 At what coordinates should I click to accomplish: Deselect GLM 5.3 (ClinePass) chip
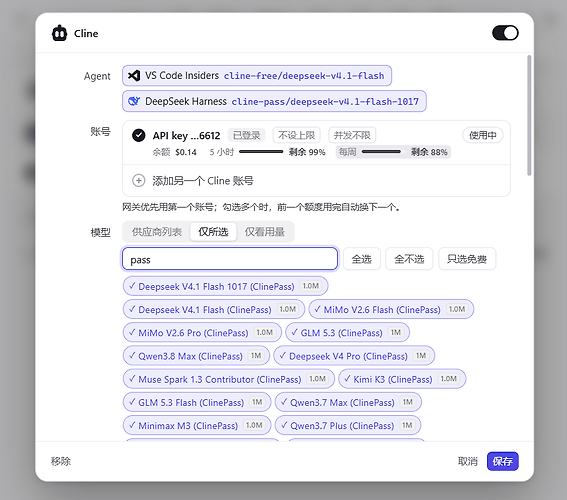coord(348,333)
